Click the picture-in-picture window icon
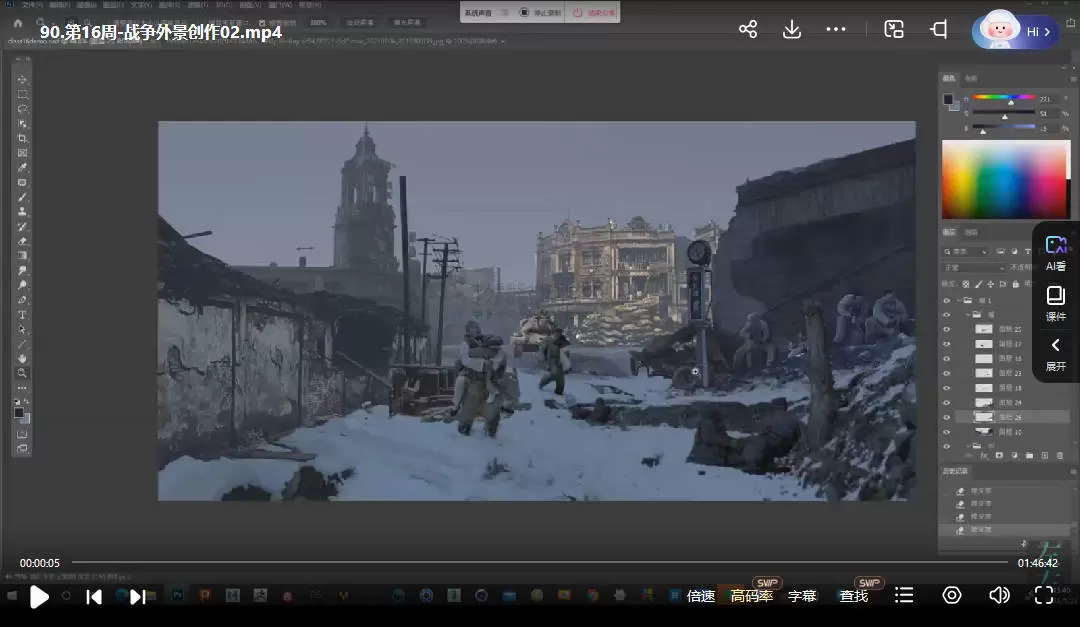Image resolution: width=1080 pixels, height=627 pixels. 894,29
